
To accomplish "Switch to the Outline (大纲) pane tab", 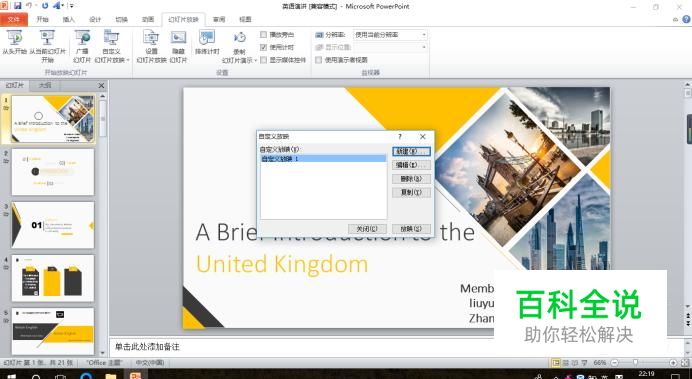I will point(45,85).
